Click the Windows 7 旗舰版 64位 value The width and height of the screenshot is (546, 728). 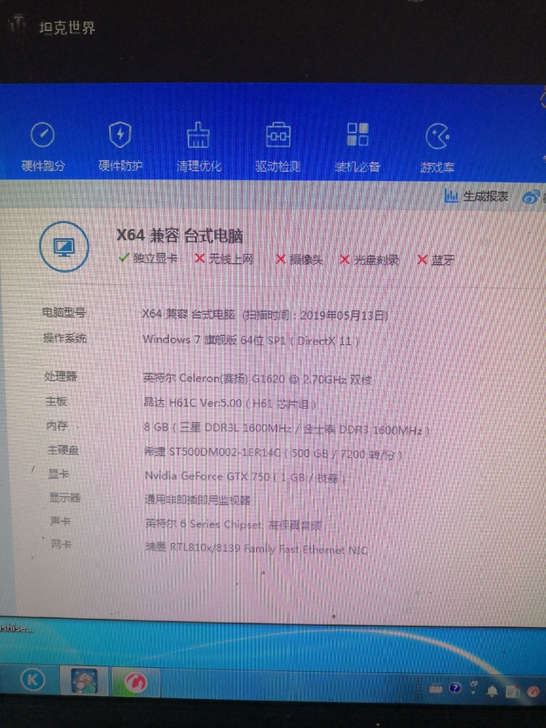[251, 340]
